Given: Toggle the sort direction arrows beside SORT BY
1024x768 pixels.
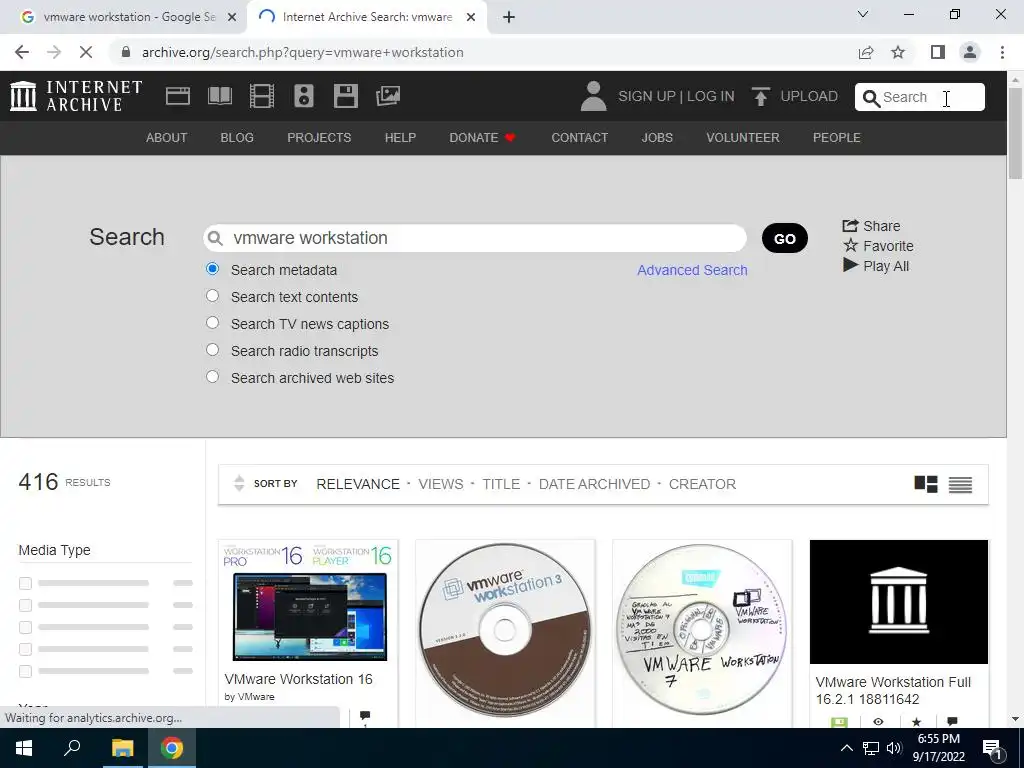Looking at the screenshot, I should (239, 483).
